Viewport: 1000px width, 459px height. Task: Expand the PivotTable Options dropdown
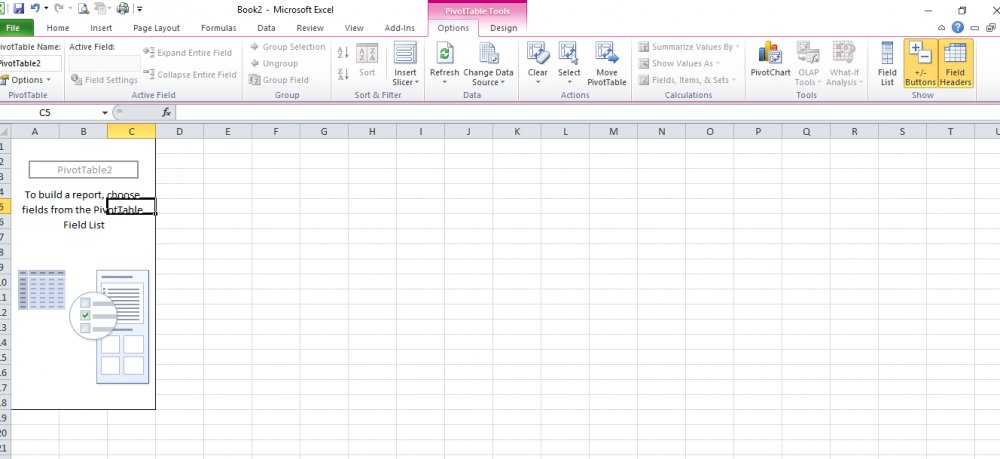tap(26, 80)
